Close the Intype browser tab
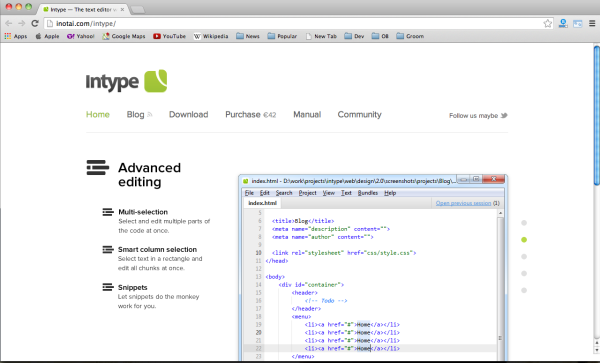The image size is (600, 363). pyautogui.click(x=122, y=9)
